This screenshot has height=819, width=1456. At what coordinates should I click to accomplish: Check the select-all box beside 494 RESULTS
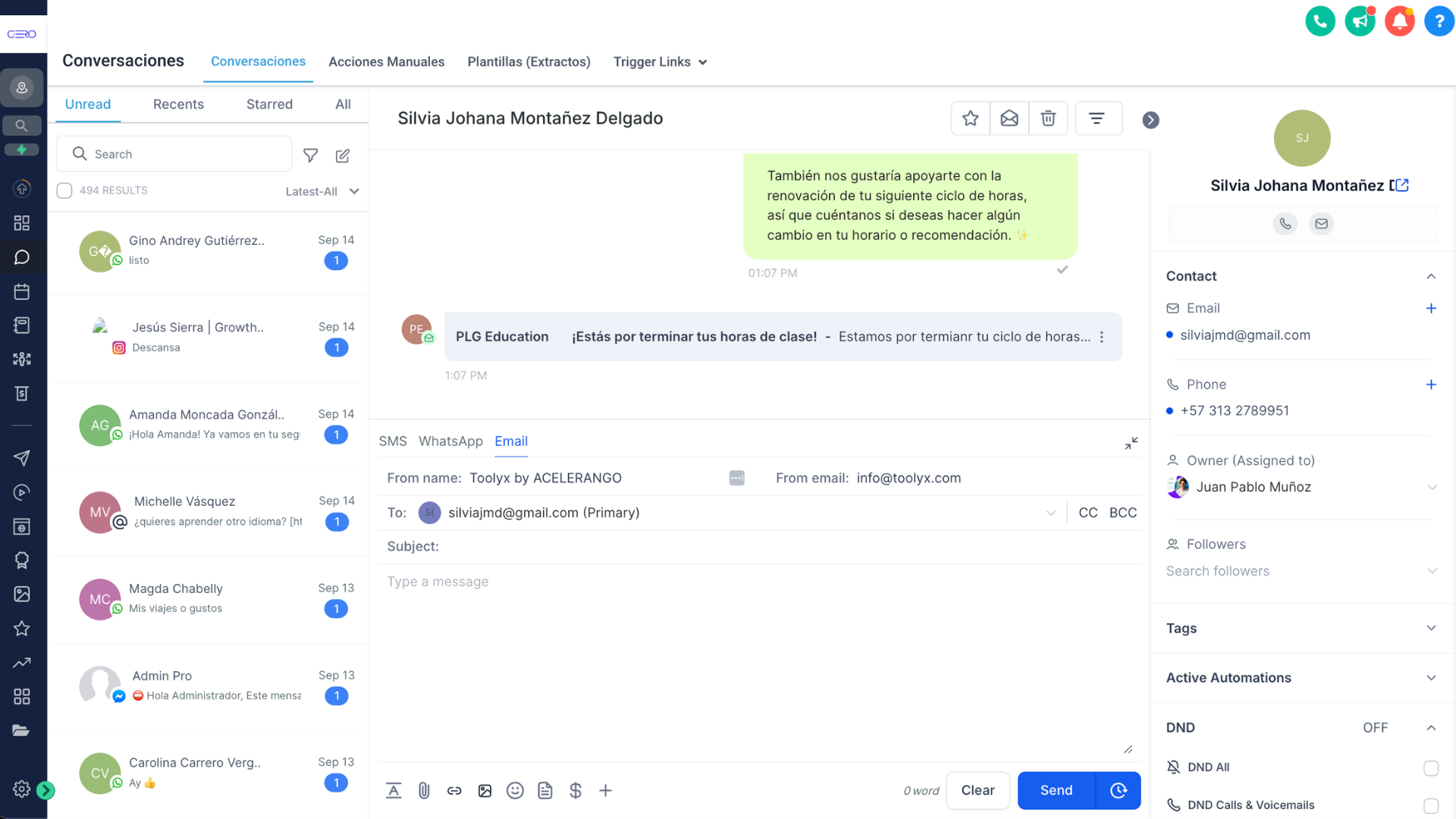coord(64,190)
